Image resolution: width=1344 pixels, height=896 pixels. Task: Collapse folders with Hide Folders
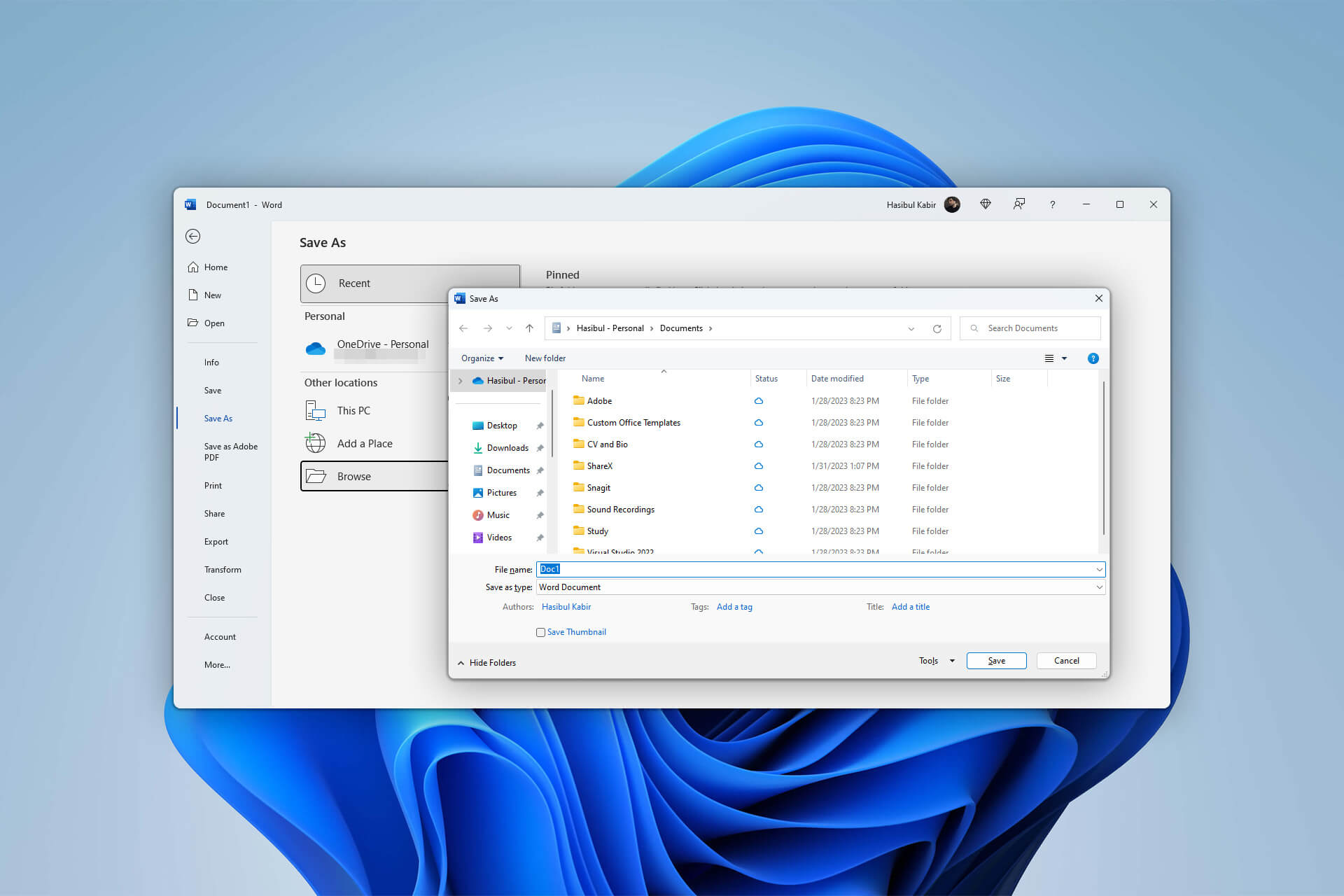486,663
